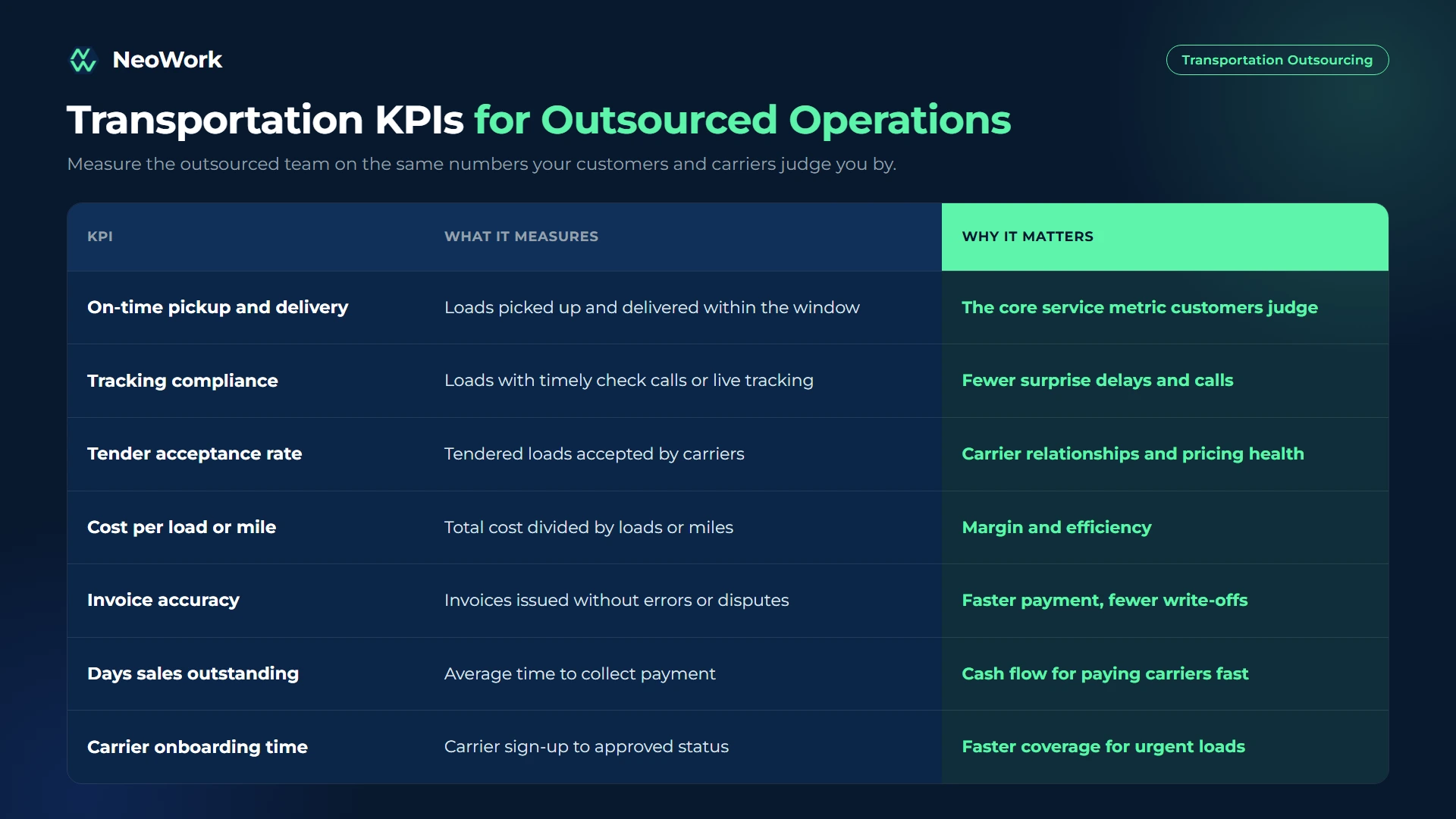This screenshot has width=1456, height=819.
Task: Select 'Loads picked up and delivered within the window'
Action: point(652,307)
